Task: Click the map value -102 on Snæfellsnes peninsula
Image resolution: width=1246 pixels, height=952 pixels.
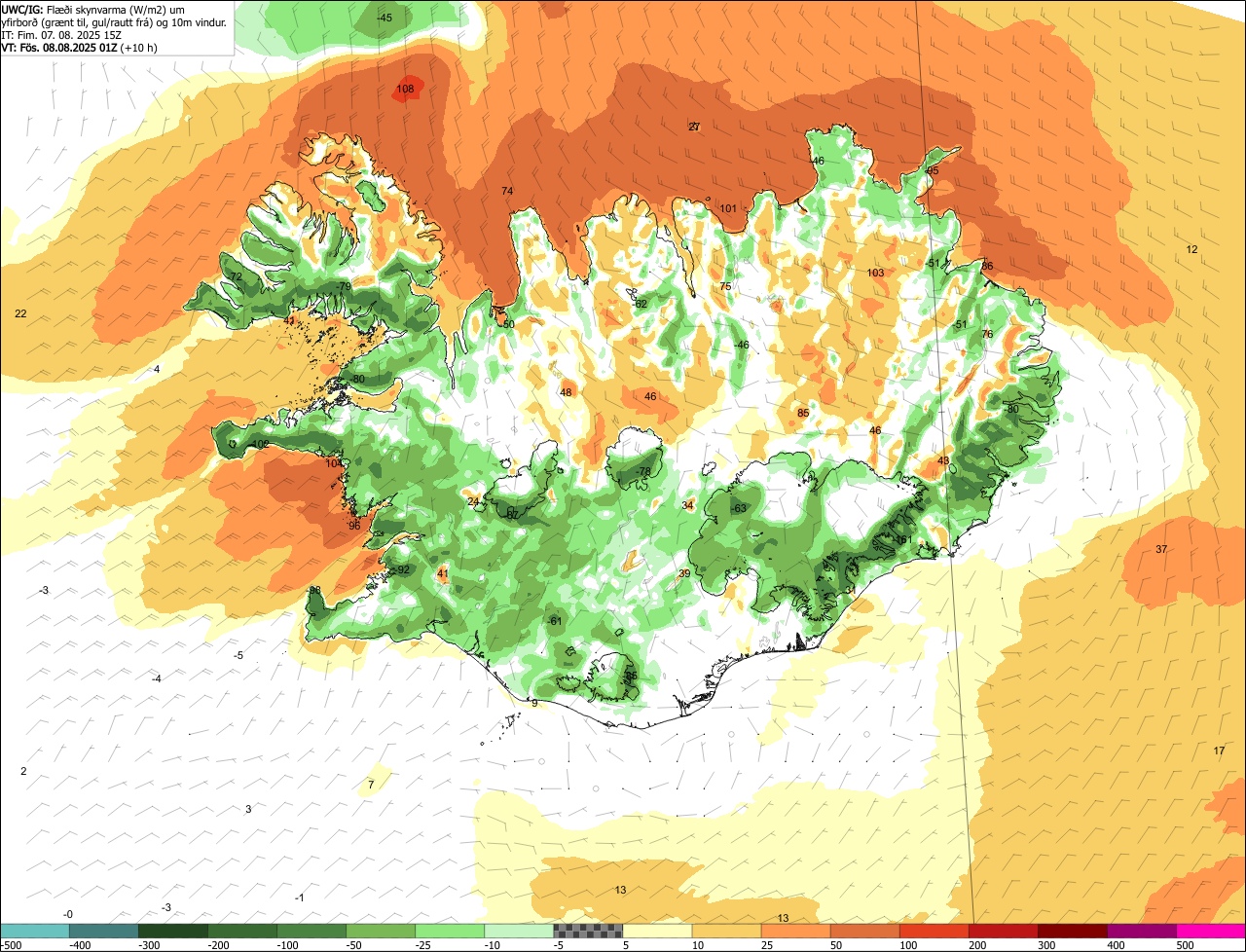Action: click(259, 445)
